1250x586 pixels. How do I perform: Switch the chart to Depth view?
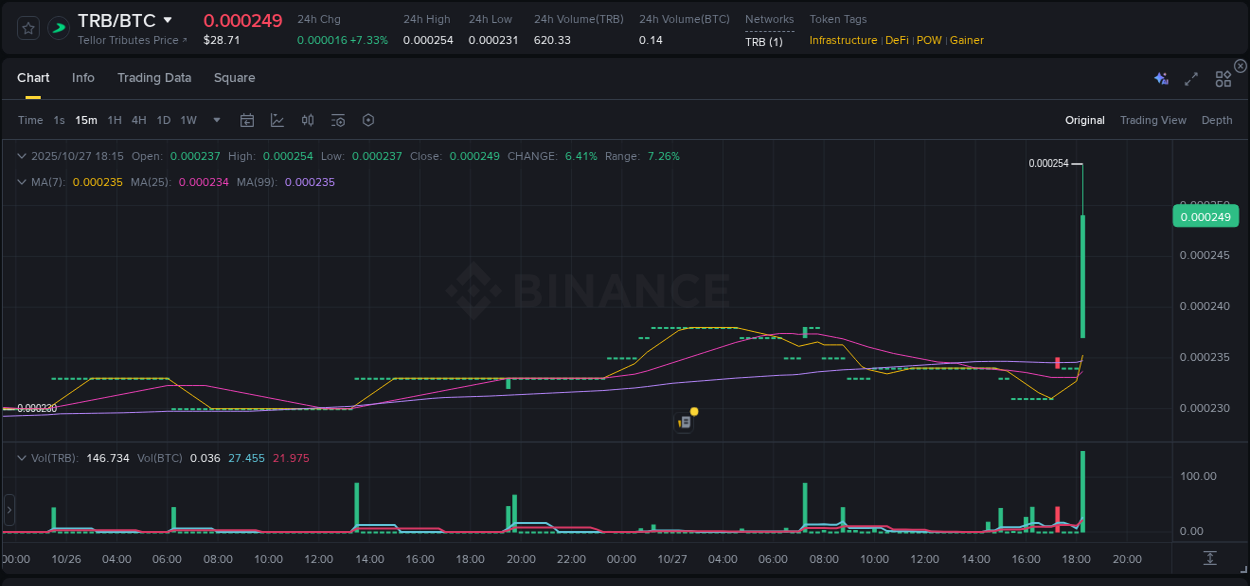tap(1216, 120)
